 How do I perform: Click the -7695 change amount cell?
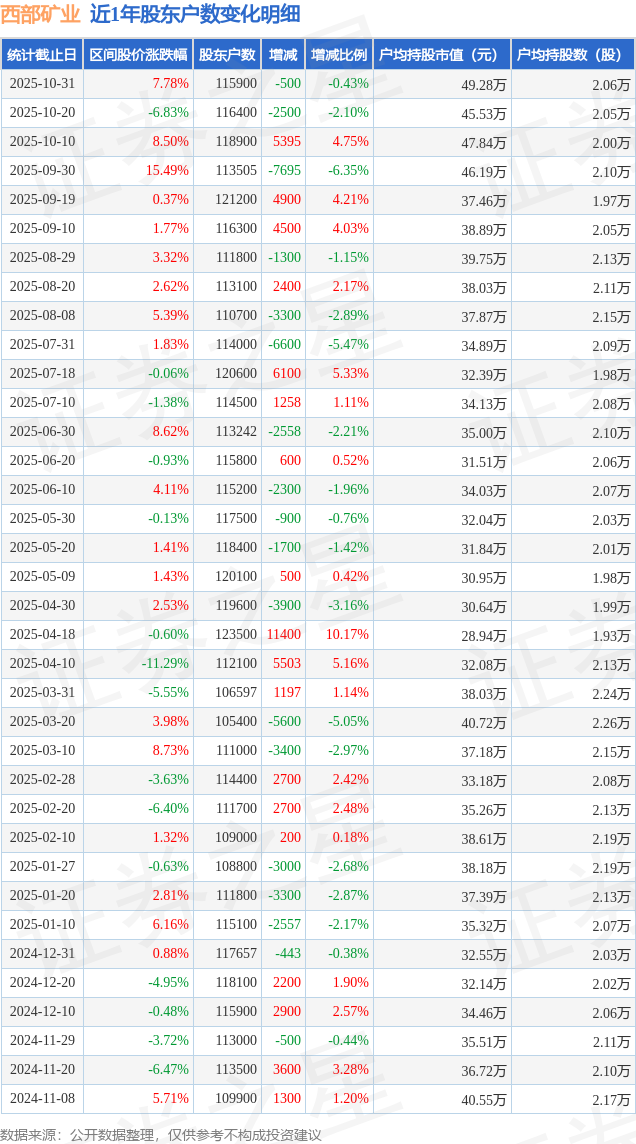(x=284, y=171)
